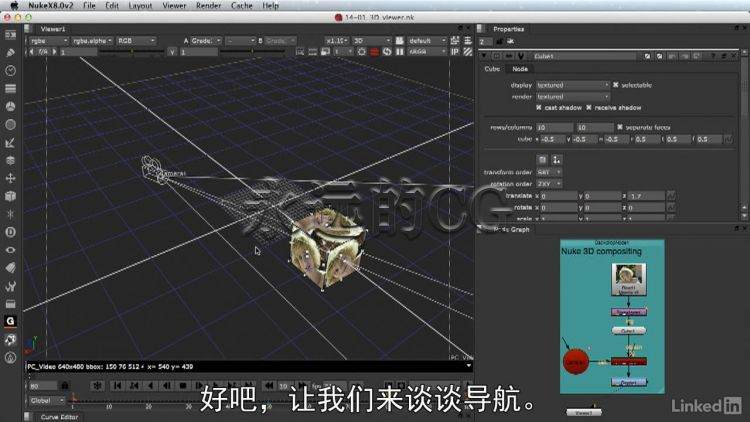Open the Transform nodes move-arrows icon
The image size is (750, 422).
click(10, 178)
